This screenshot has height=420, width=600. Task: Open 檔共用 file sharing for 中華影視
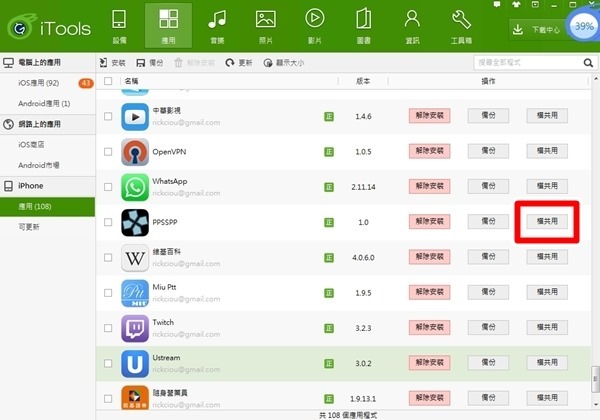[x=547, y=116]
